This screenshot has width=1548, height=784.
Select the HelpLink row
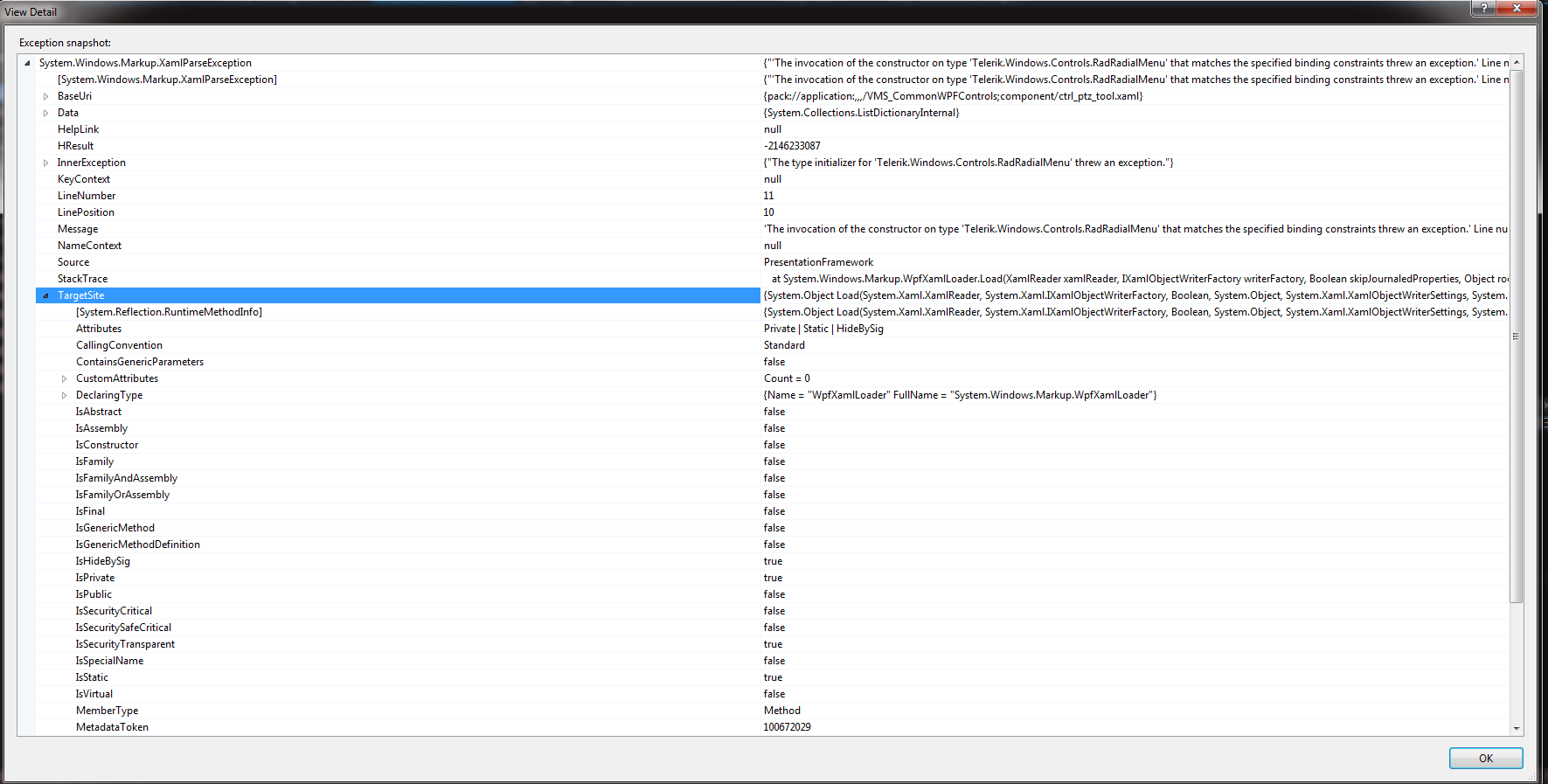773,129
